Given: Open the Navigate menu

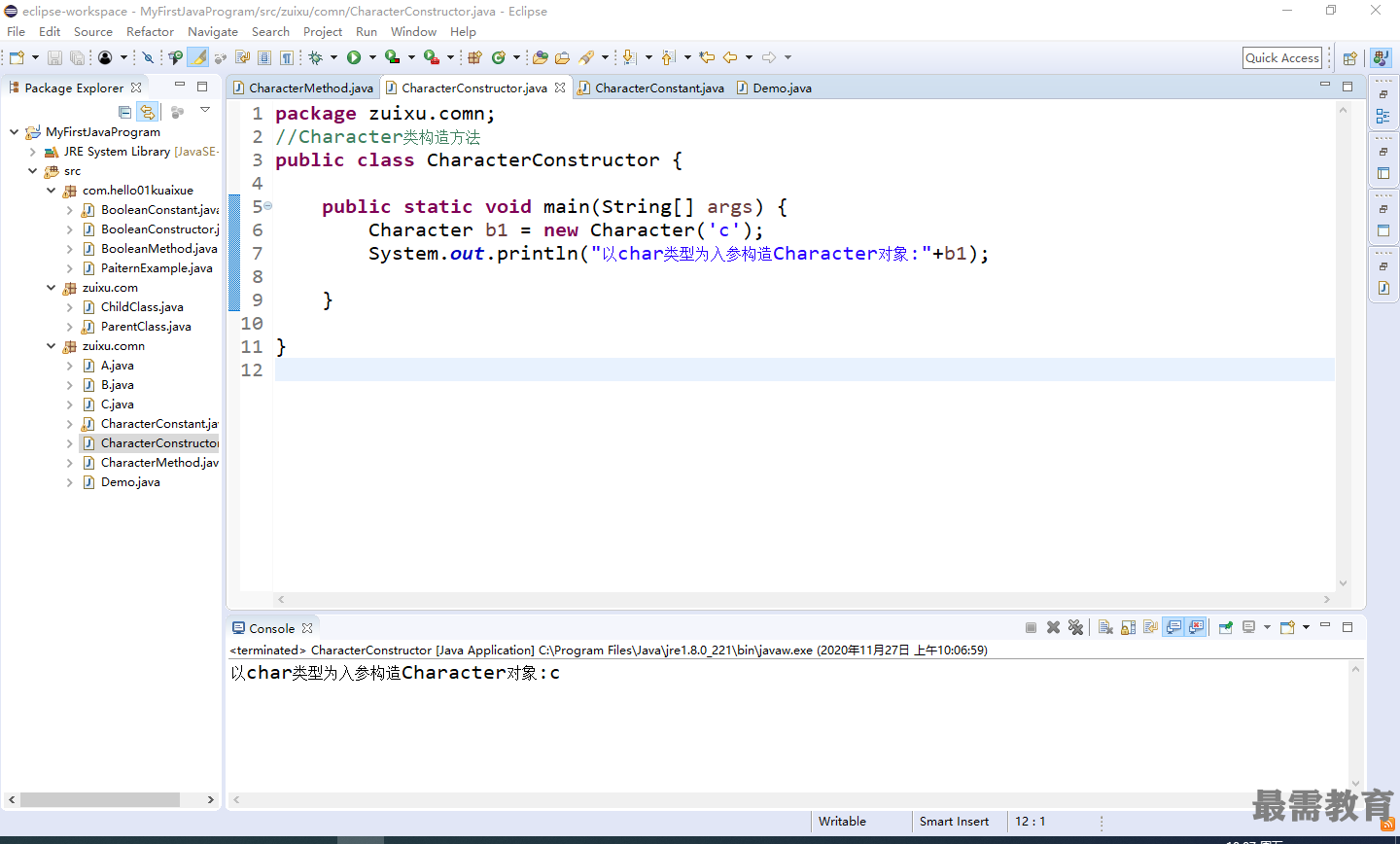Looking at the screenshot, I should [213, 31].
